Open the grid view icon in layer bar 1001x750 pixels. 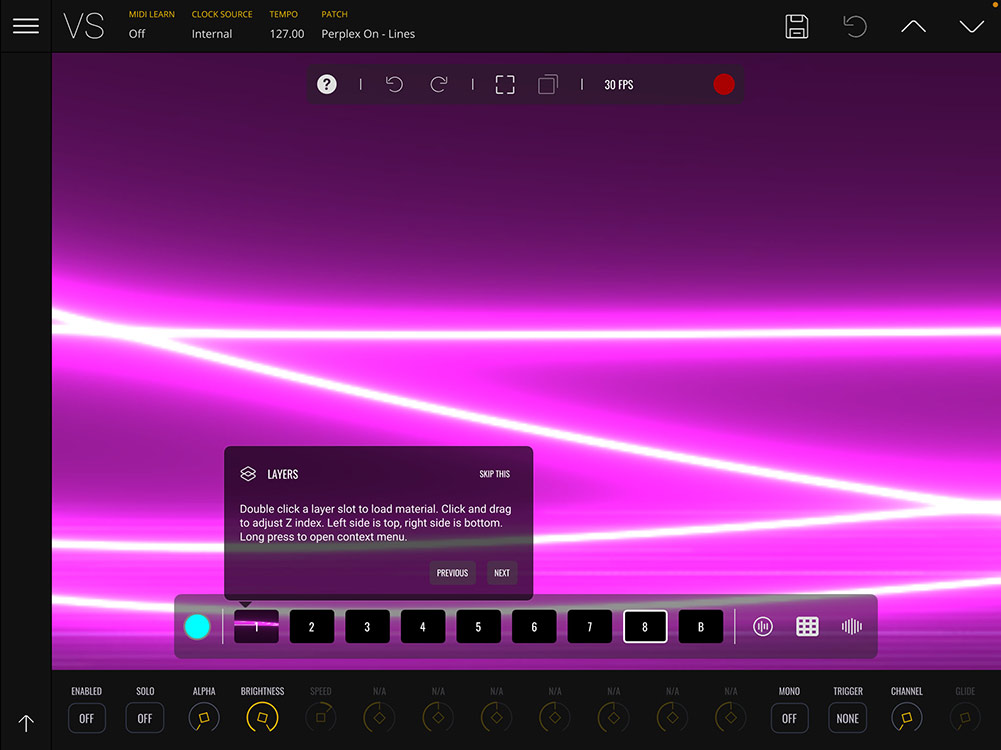pos(807,627)
